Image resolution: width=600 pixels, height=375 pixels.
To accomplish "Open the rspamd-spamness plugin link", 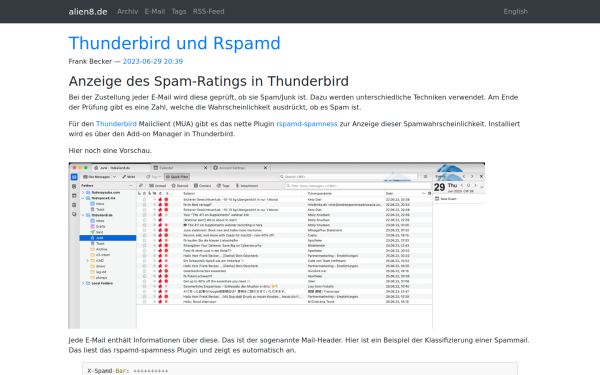I will [307, 124].
